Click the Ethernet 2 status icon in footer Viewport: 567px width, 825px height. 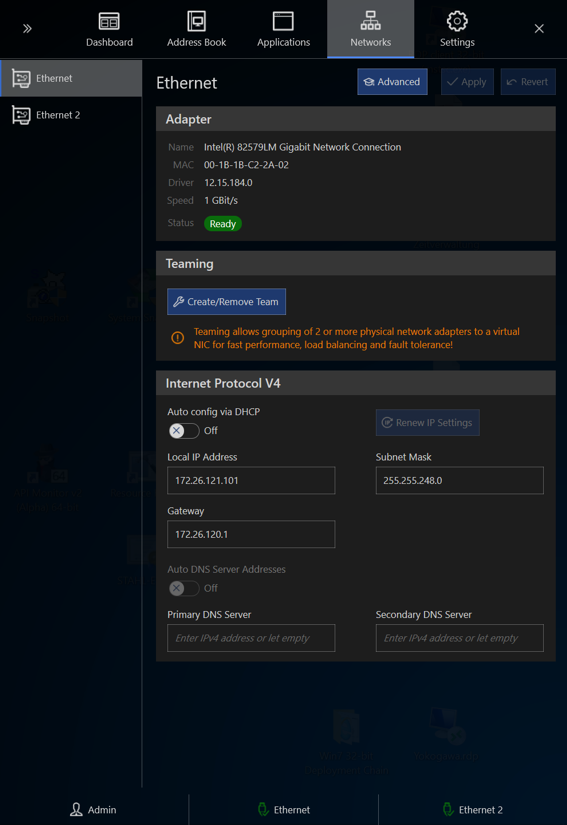448,809
